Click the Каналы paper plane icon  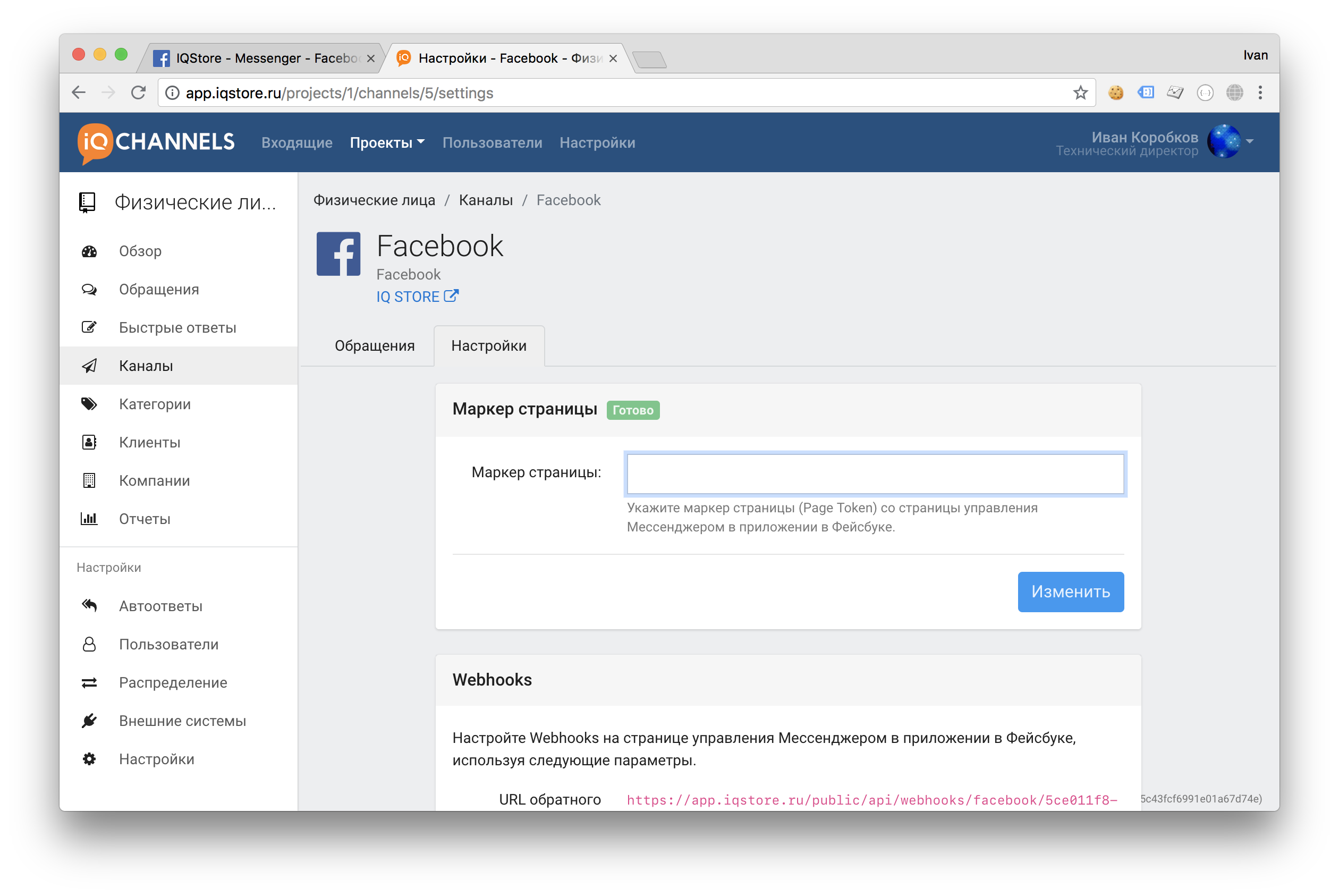click(89, 366)
